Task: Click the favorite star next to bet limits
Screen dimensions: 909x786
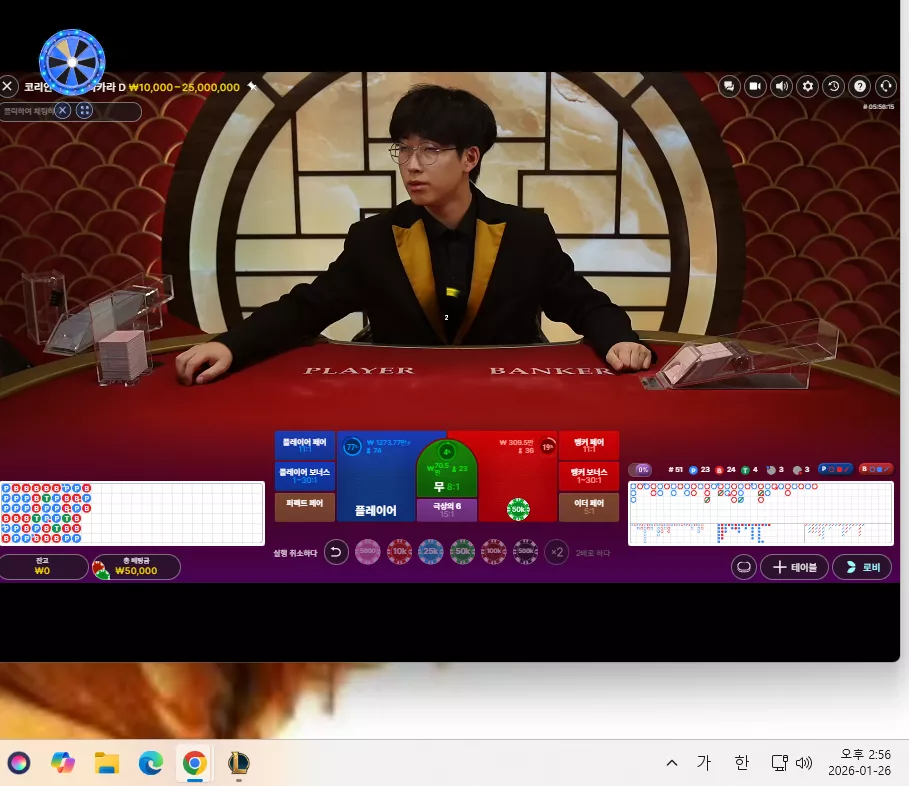Action: [252, 86]
